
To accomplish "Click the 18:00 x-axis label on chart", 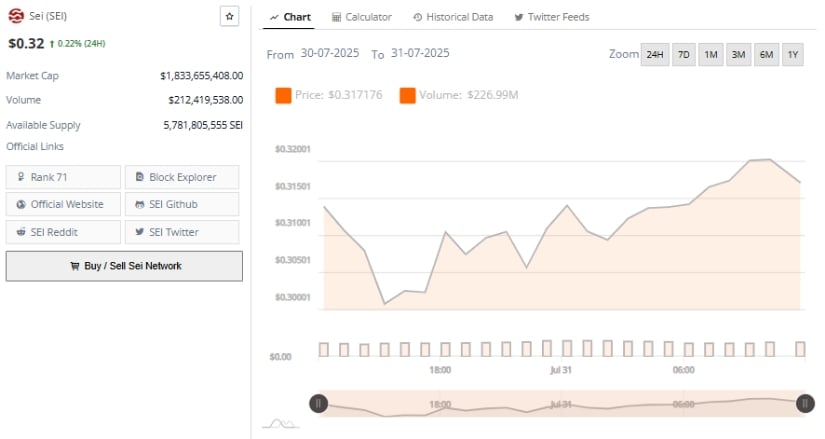I will click(440, 370).
